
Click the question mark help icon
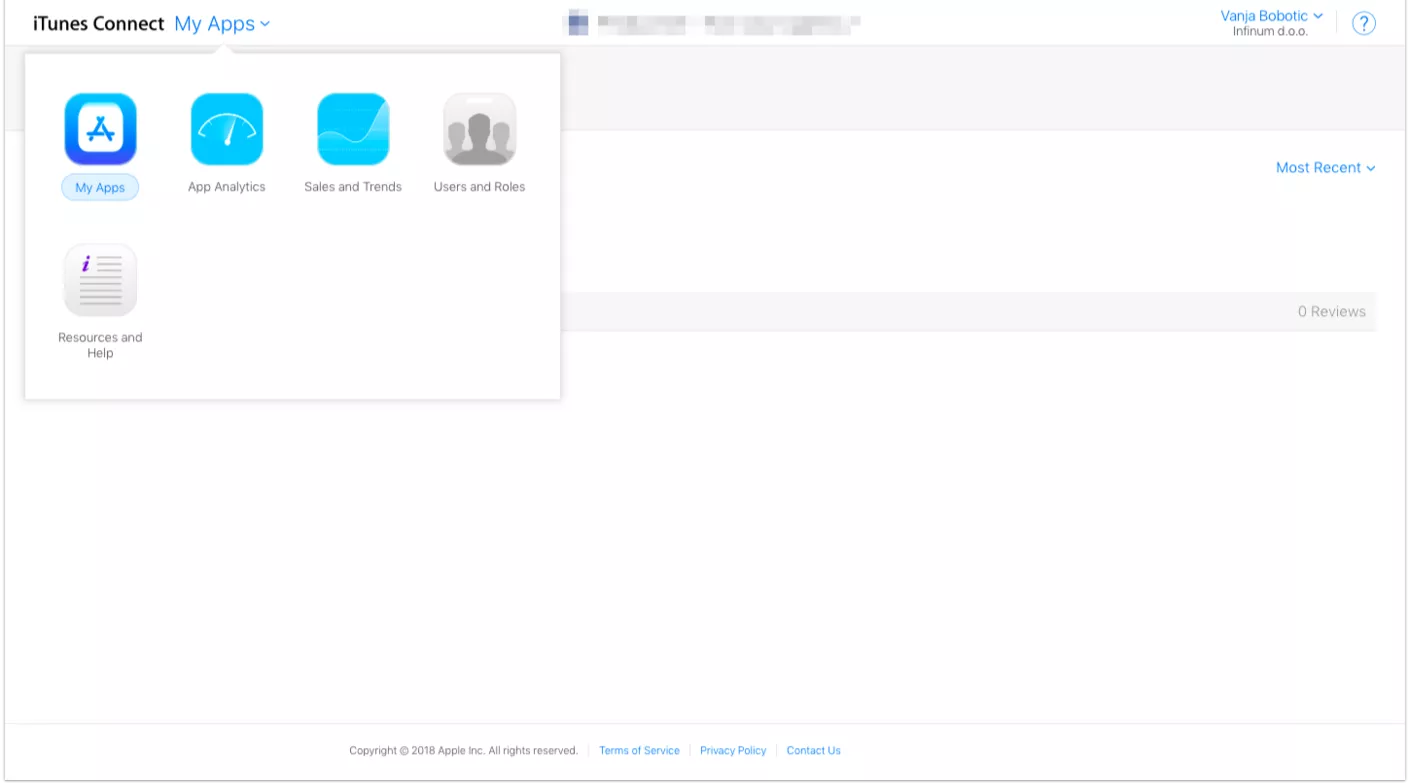click(x=1363, y=24)
